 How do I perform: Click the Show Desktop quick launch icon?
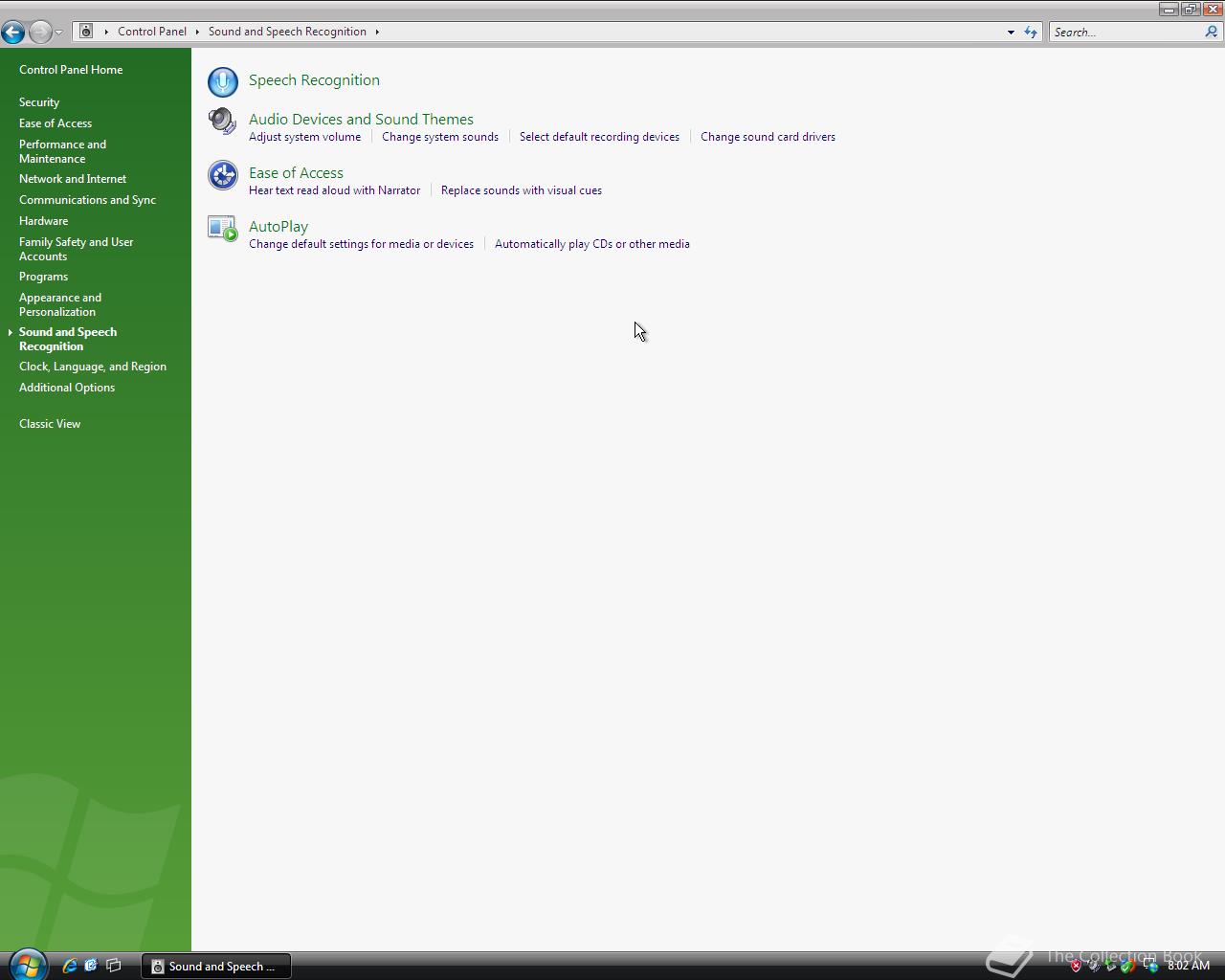point(91,966)
